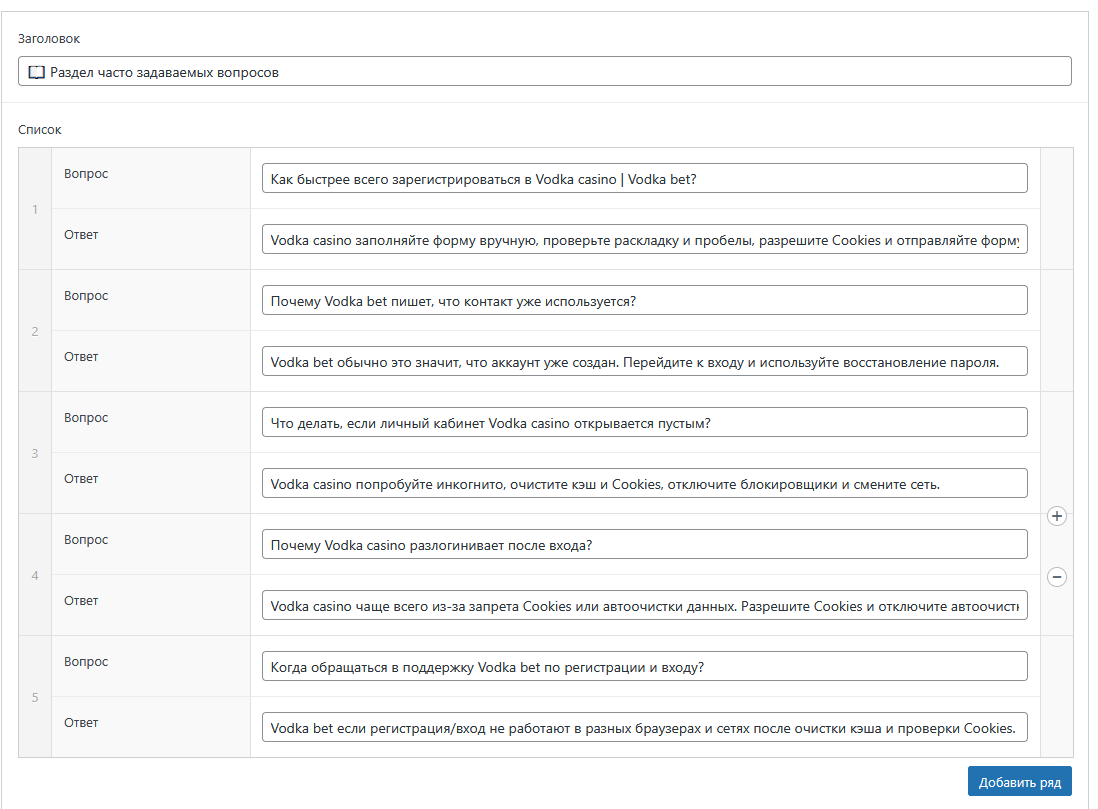Click the row 3 number handle
This screenshot has width=1098, height=809.
tap(35, 453)
